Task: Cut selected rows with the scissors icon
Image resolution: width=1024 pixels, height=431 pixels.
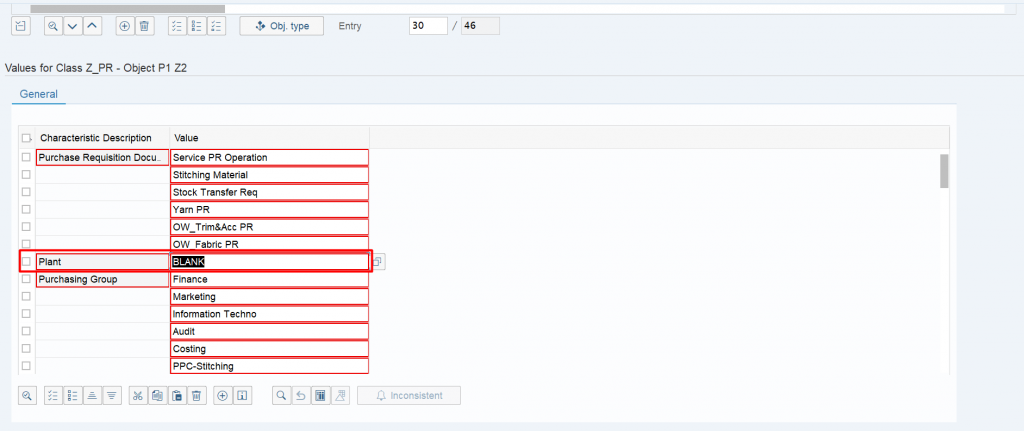Action: 137,395
